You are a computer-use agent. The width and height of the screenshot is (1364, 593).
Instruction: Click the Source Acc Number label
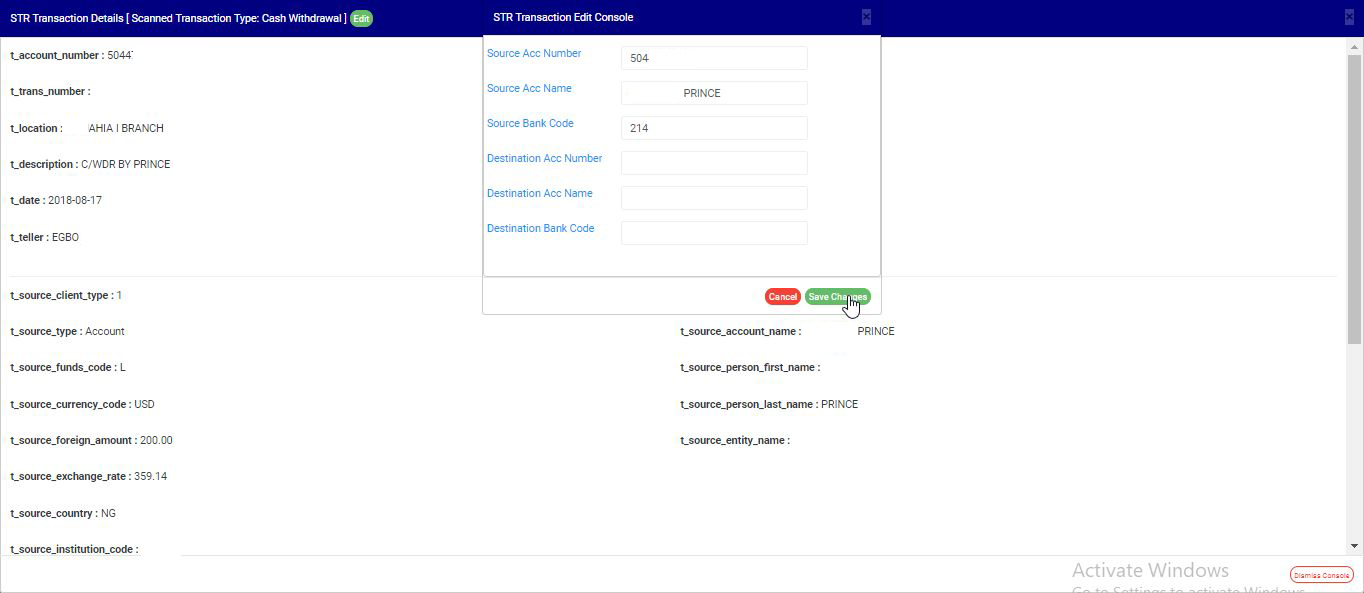[x=534, y=54]
